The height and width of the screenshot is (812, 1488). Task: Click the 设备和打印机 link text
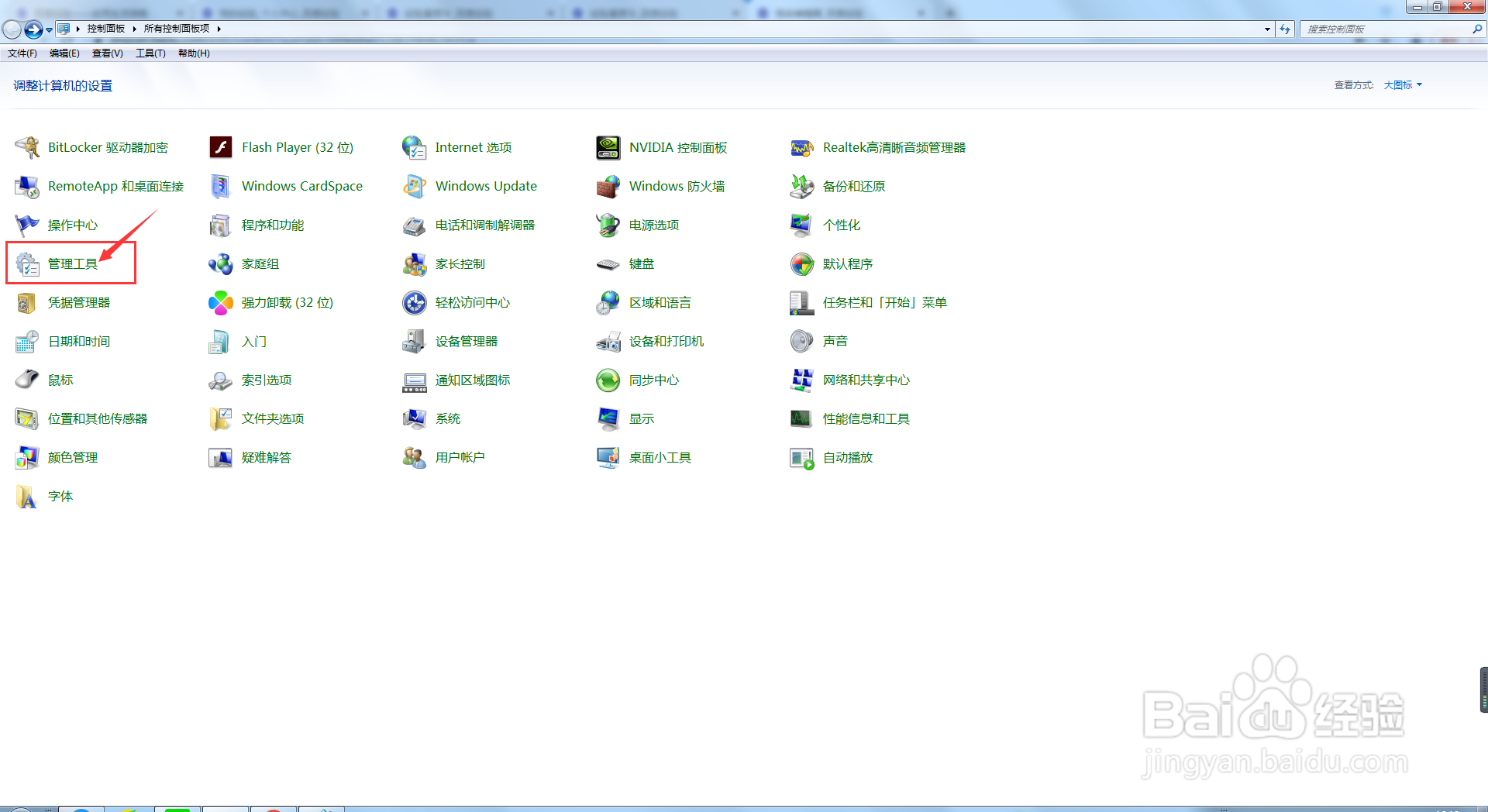666,341
